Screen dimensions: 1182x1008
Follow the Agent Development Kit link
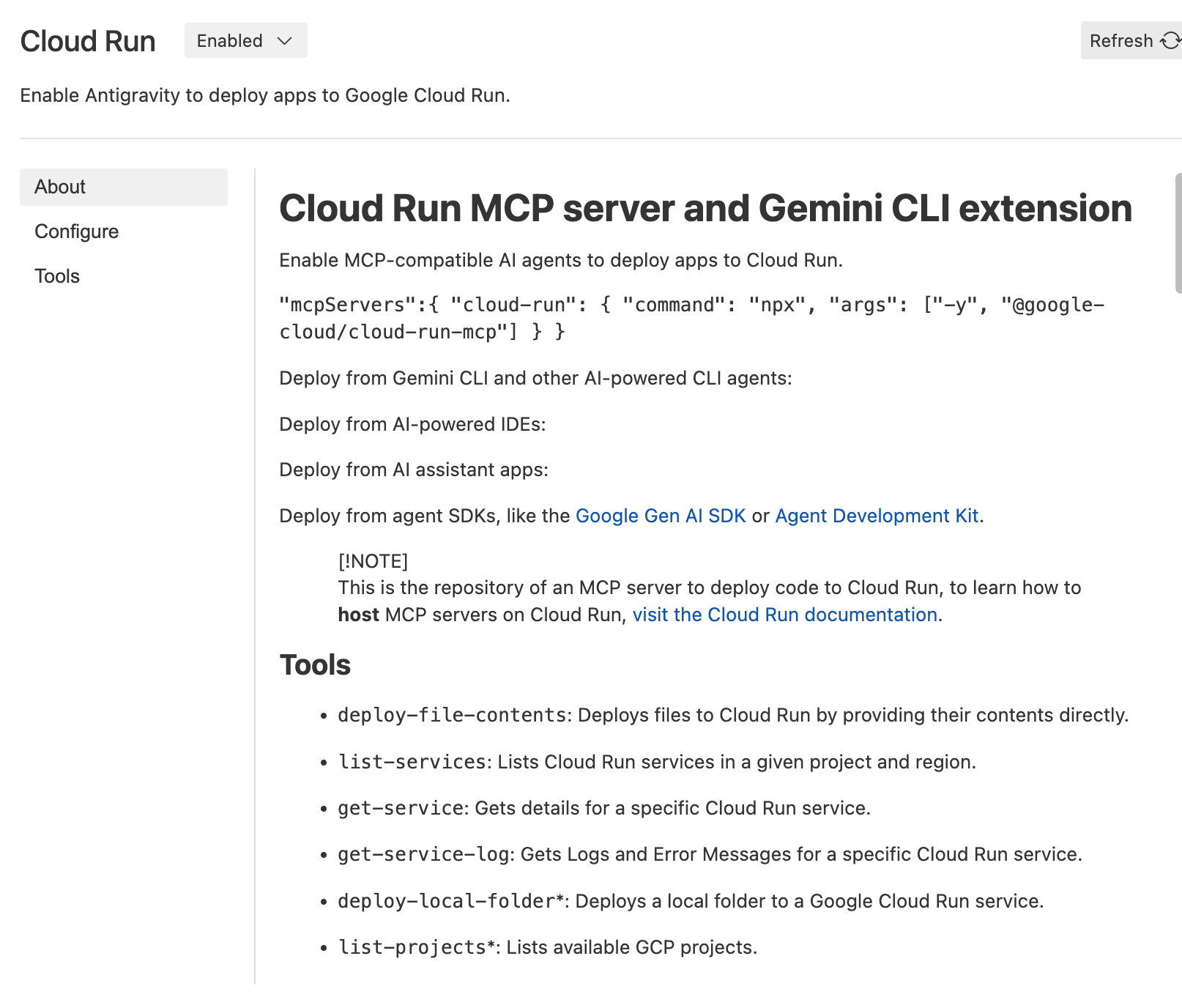tap(877, 516)
